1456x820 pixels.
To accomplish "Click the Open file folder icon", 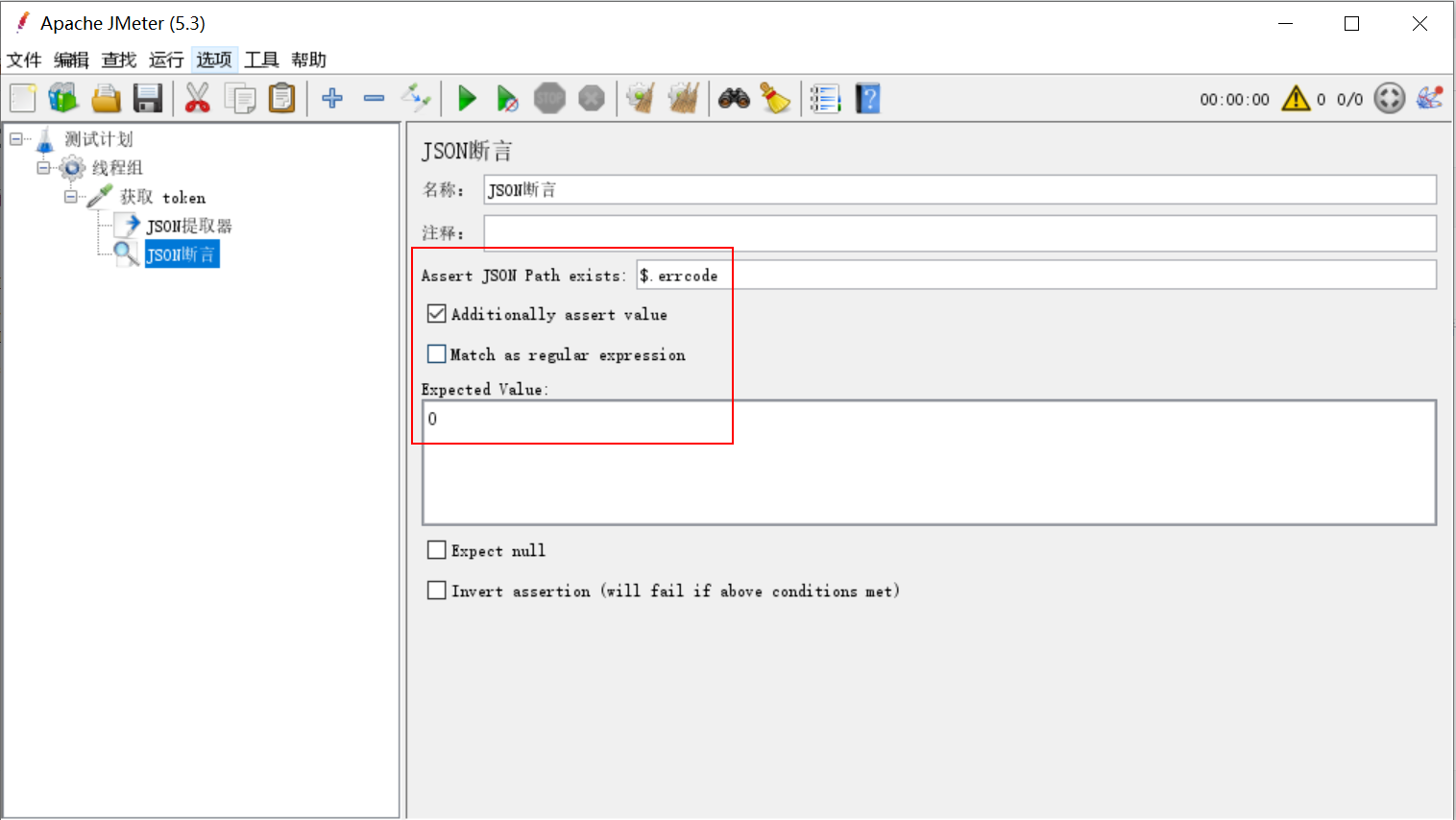I will [106, 98].
